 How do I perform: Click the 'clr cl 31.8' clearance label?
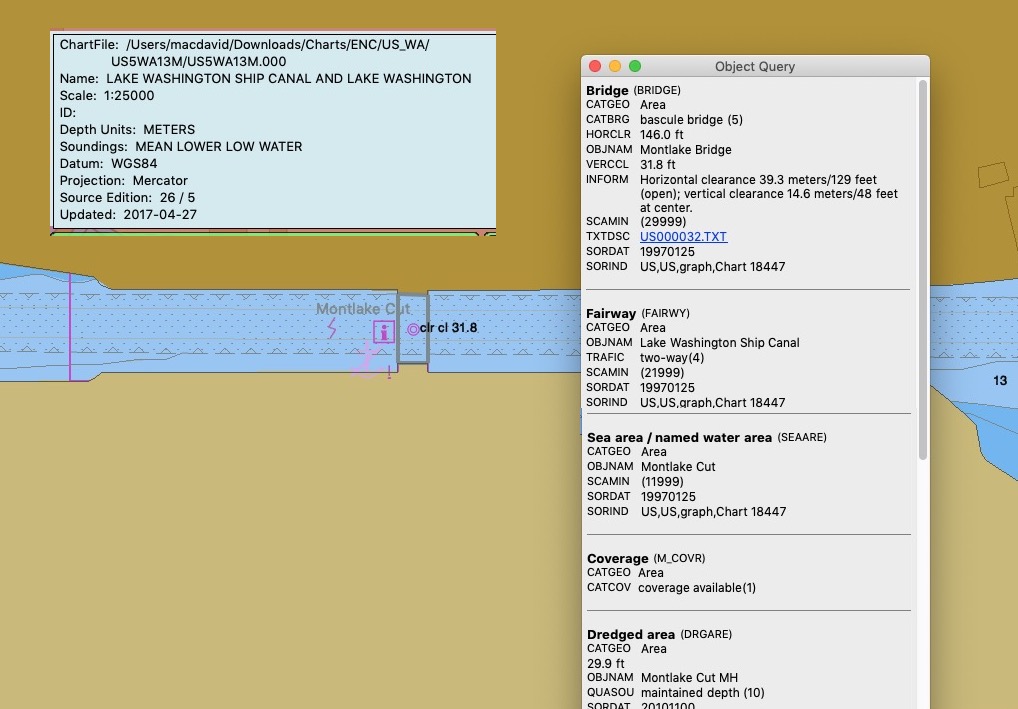[x=449, y=328]
